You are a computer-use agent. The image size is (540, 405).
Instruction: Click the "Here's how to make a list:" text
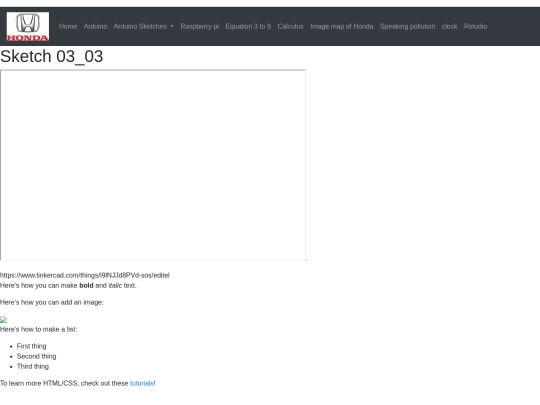(x=39, y=329)
